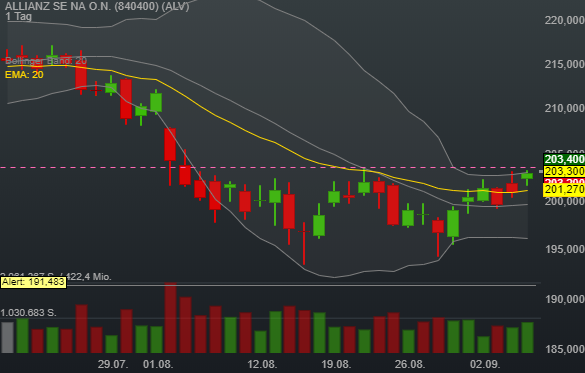The width and height of the screenshot is (585, 373).
Task: Click the 210,000 price axis label
Action: [x=564, y=109]
